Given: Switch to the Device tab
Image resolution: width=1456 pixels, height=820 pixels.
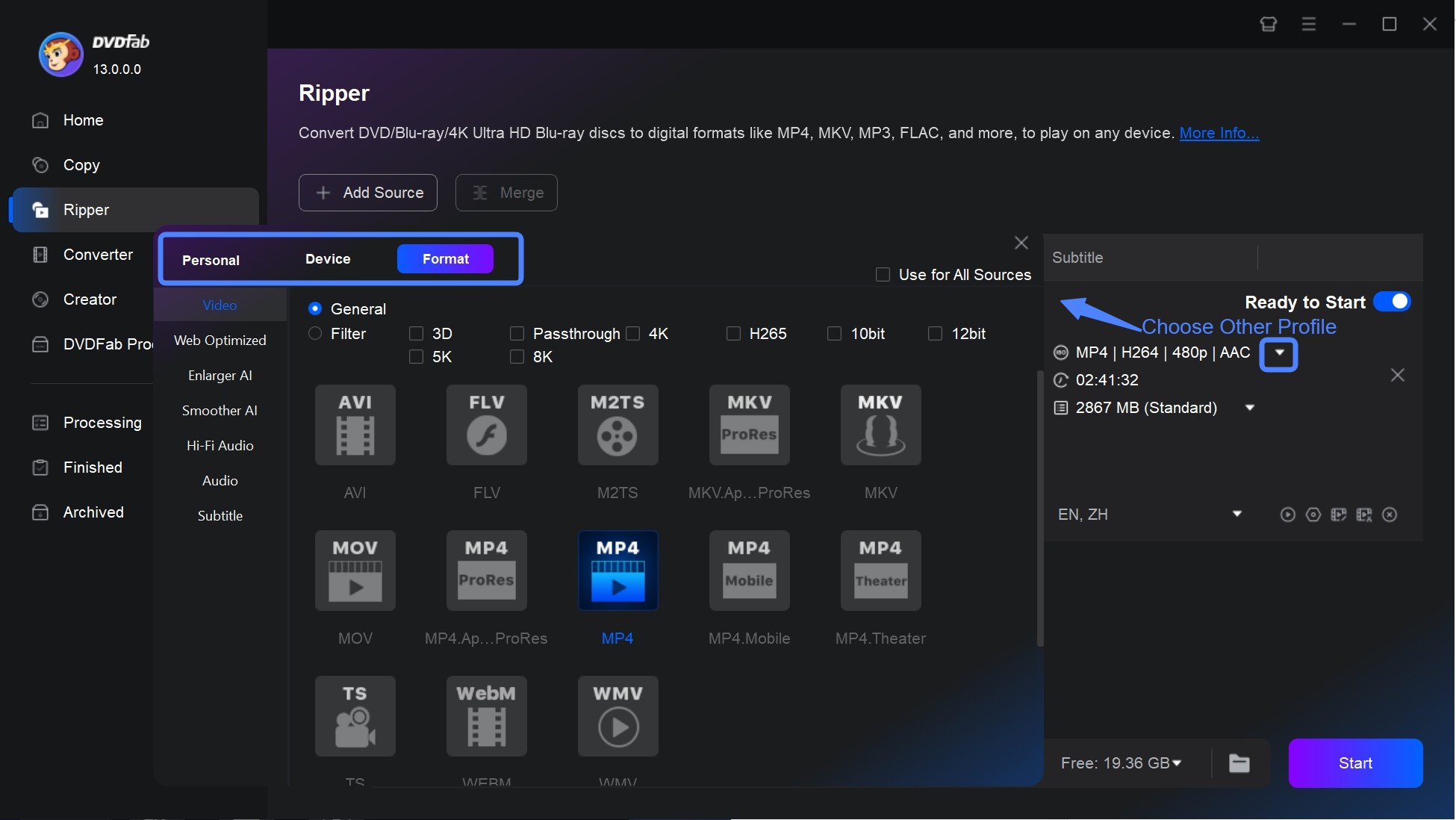Looking at the screenshot, I should point(328,258).
